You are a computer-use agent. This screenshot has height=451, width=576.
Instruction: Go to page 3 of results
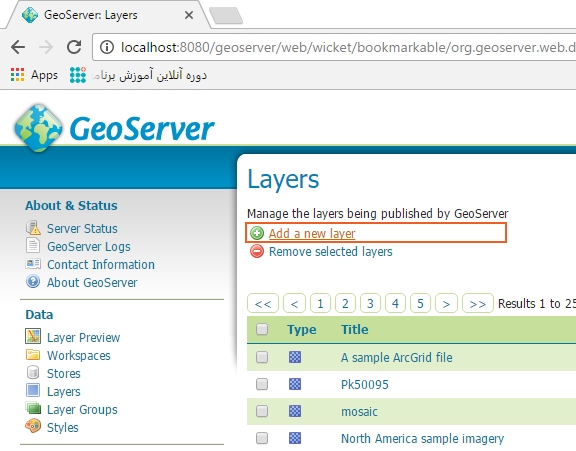pos(370,303)
